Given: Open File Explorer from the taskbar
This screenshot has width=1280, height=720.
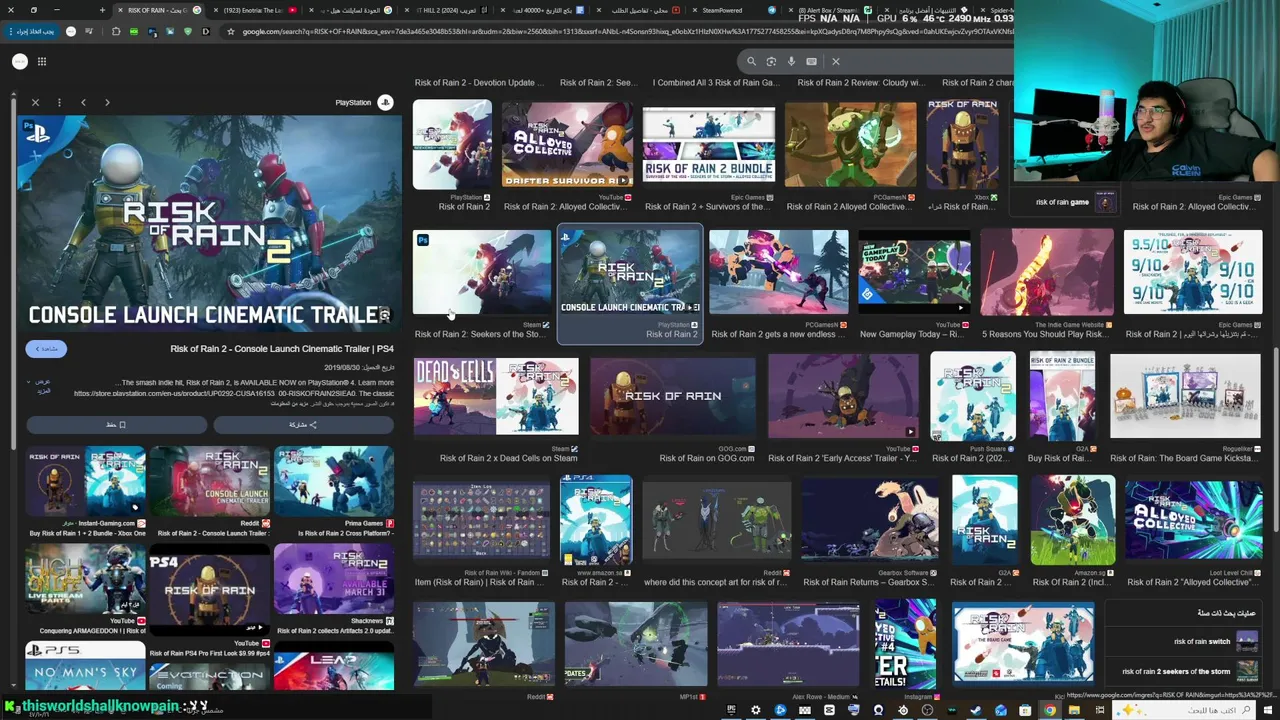Looking at the screenshot, I should (1074, 710).
